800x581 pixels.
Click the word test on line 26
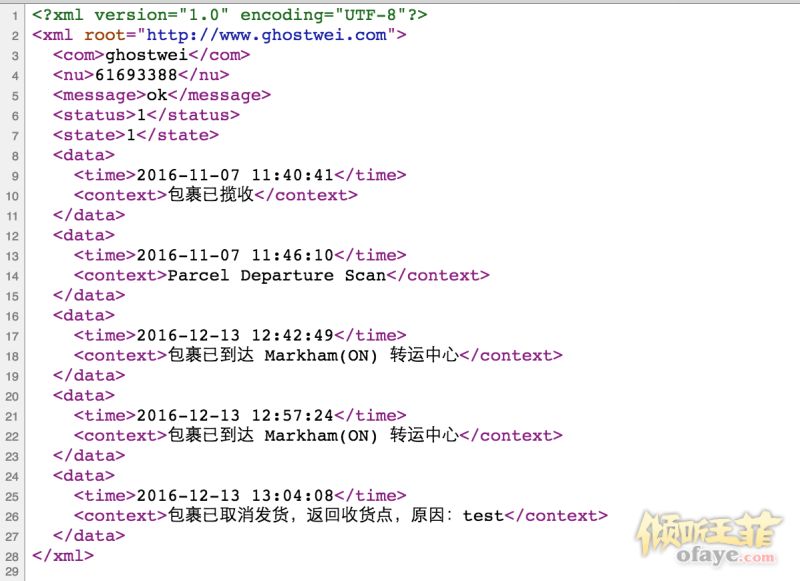coord(483,516)
